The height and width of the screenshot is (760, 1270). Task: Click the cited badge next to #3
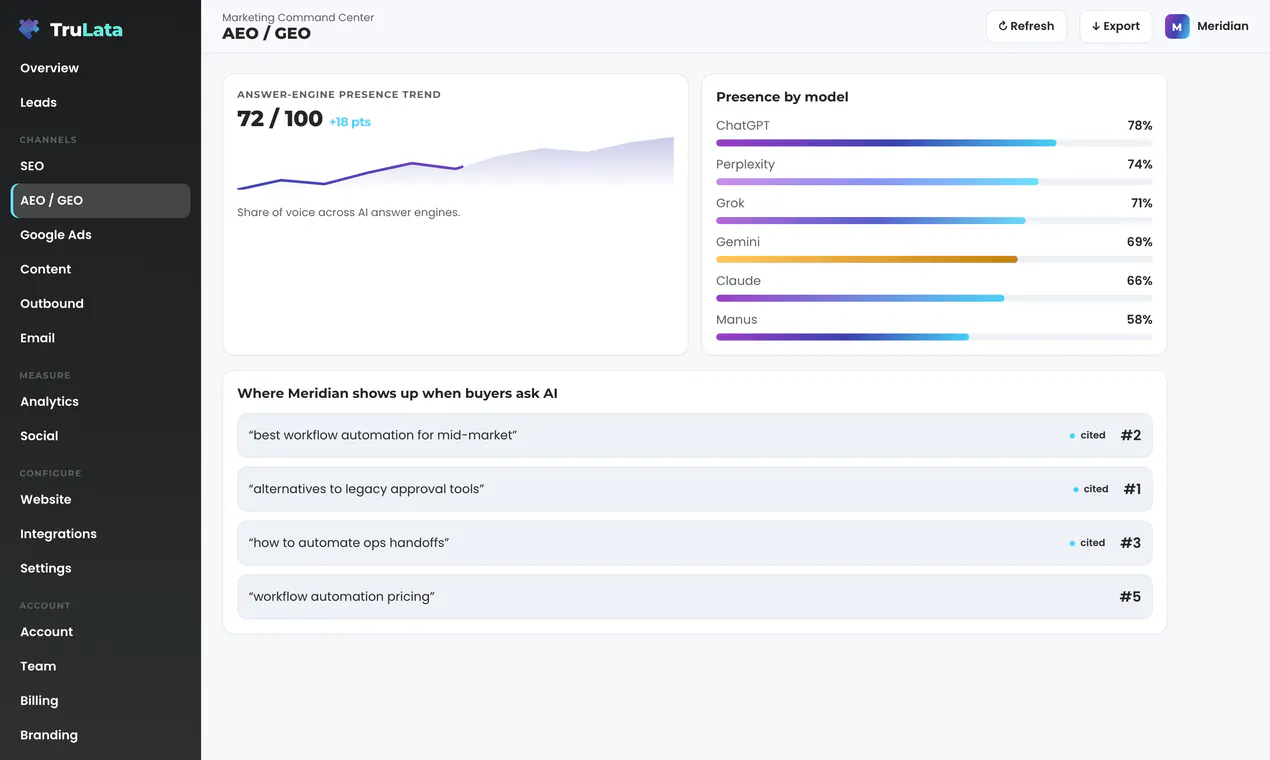pyautogui.click(x=1088, y=543)
